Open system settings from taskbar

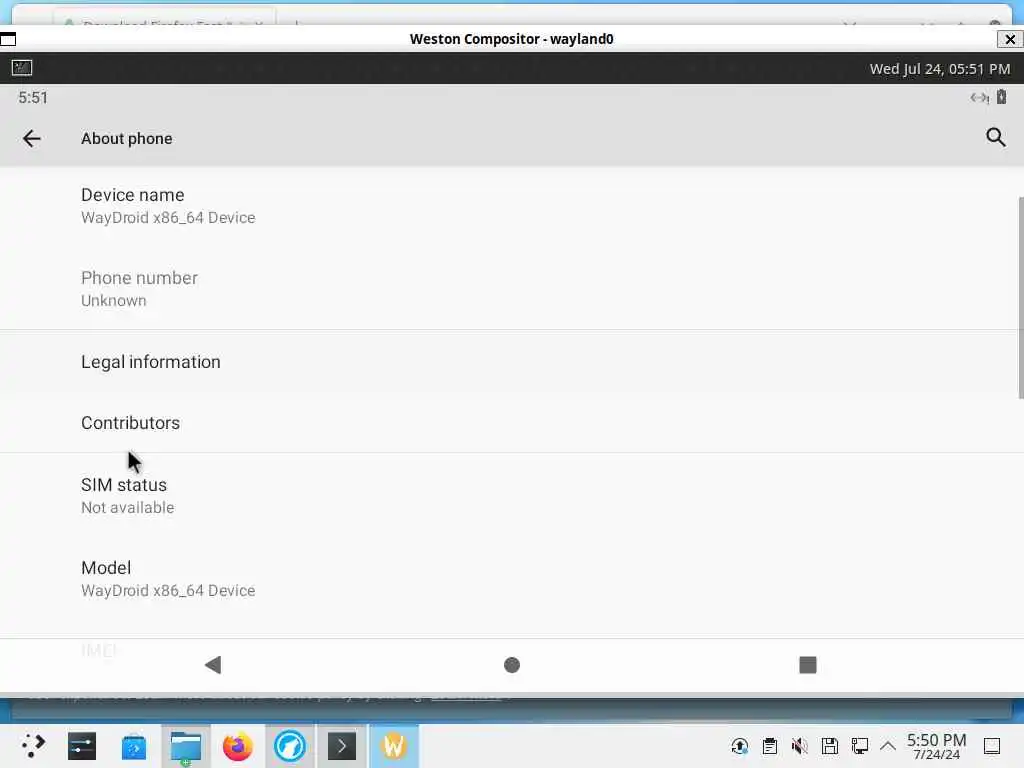pos(82,746)
